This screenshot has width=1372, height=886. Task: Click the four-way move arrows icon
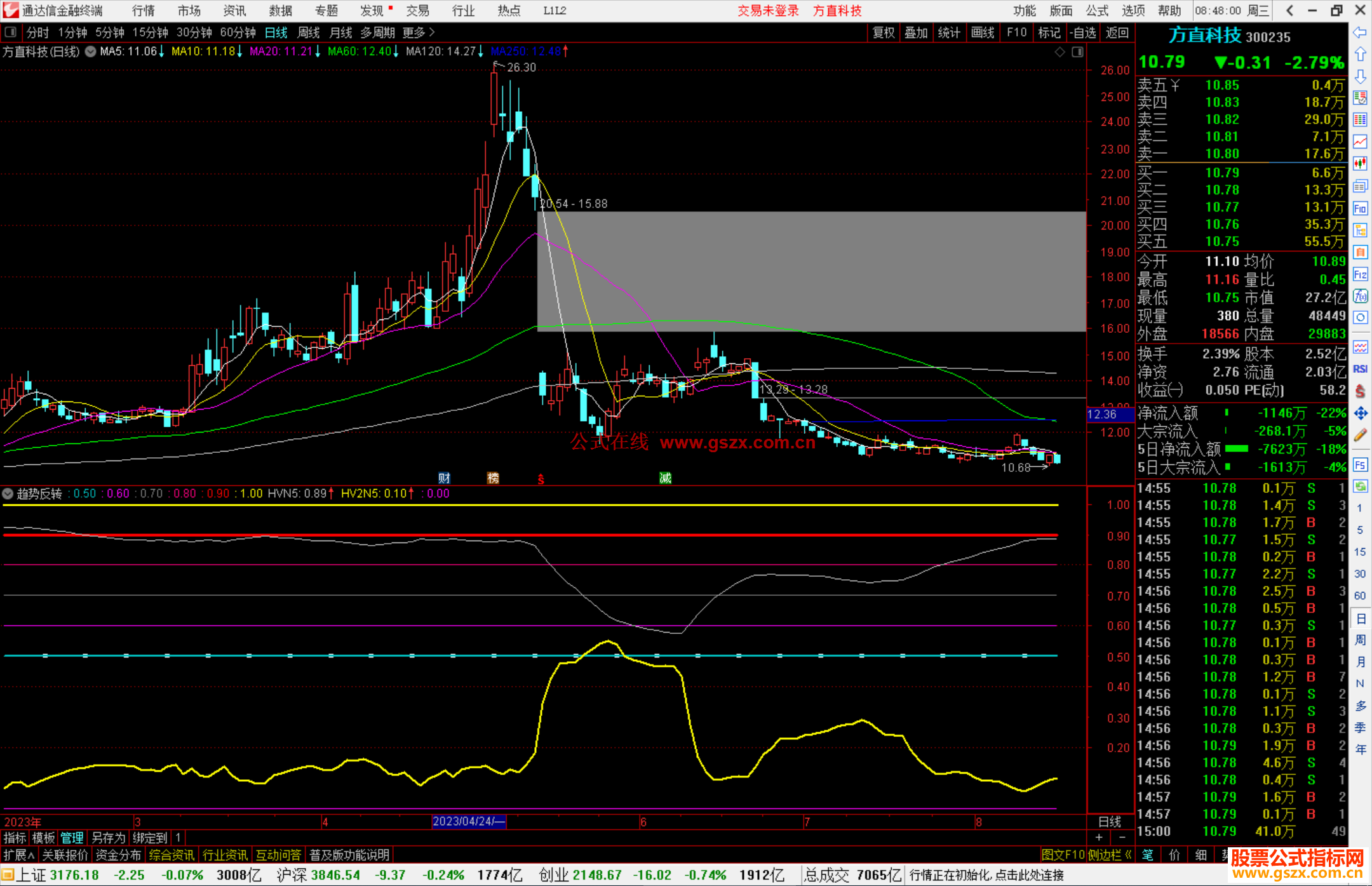(1360, 413)
